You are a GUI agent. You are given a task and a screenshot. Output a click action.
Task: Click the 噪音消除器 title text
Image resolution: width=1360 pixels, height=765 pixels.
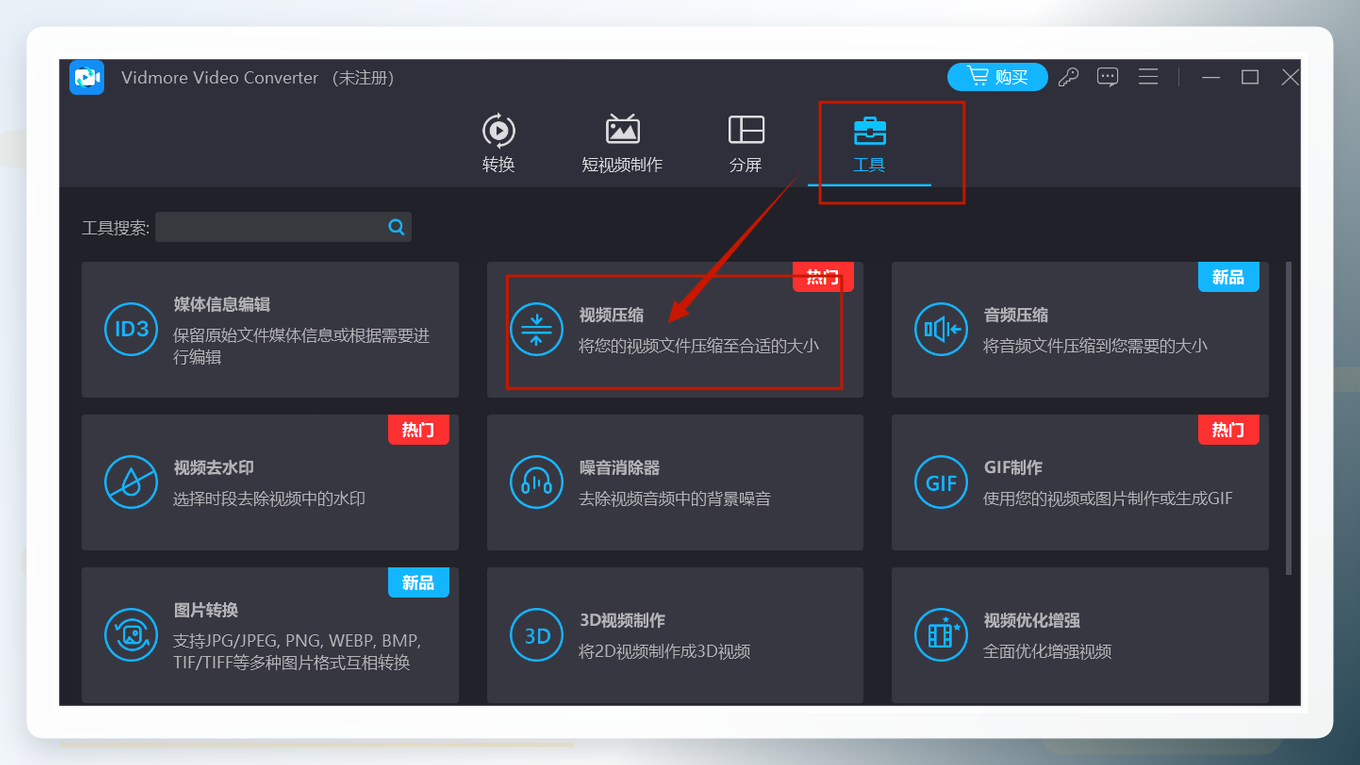tap(619, 467)
